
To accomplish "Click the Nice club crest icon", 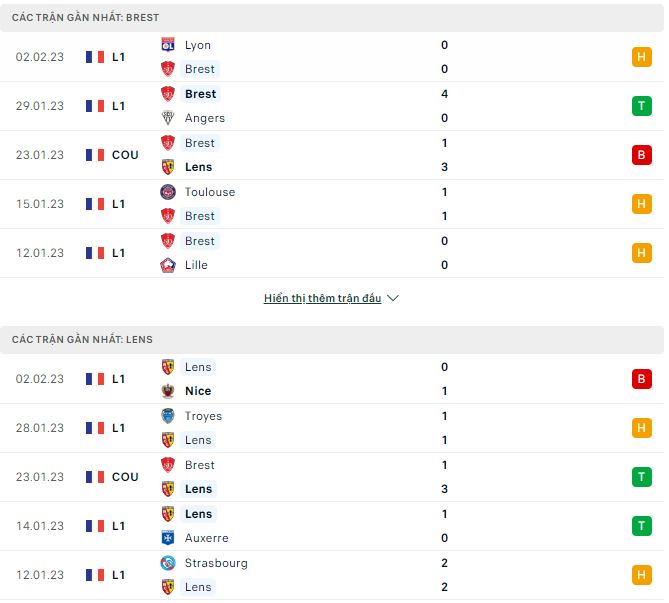I will (x=168, y=391).
